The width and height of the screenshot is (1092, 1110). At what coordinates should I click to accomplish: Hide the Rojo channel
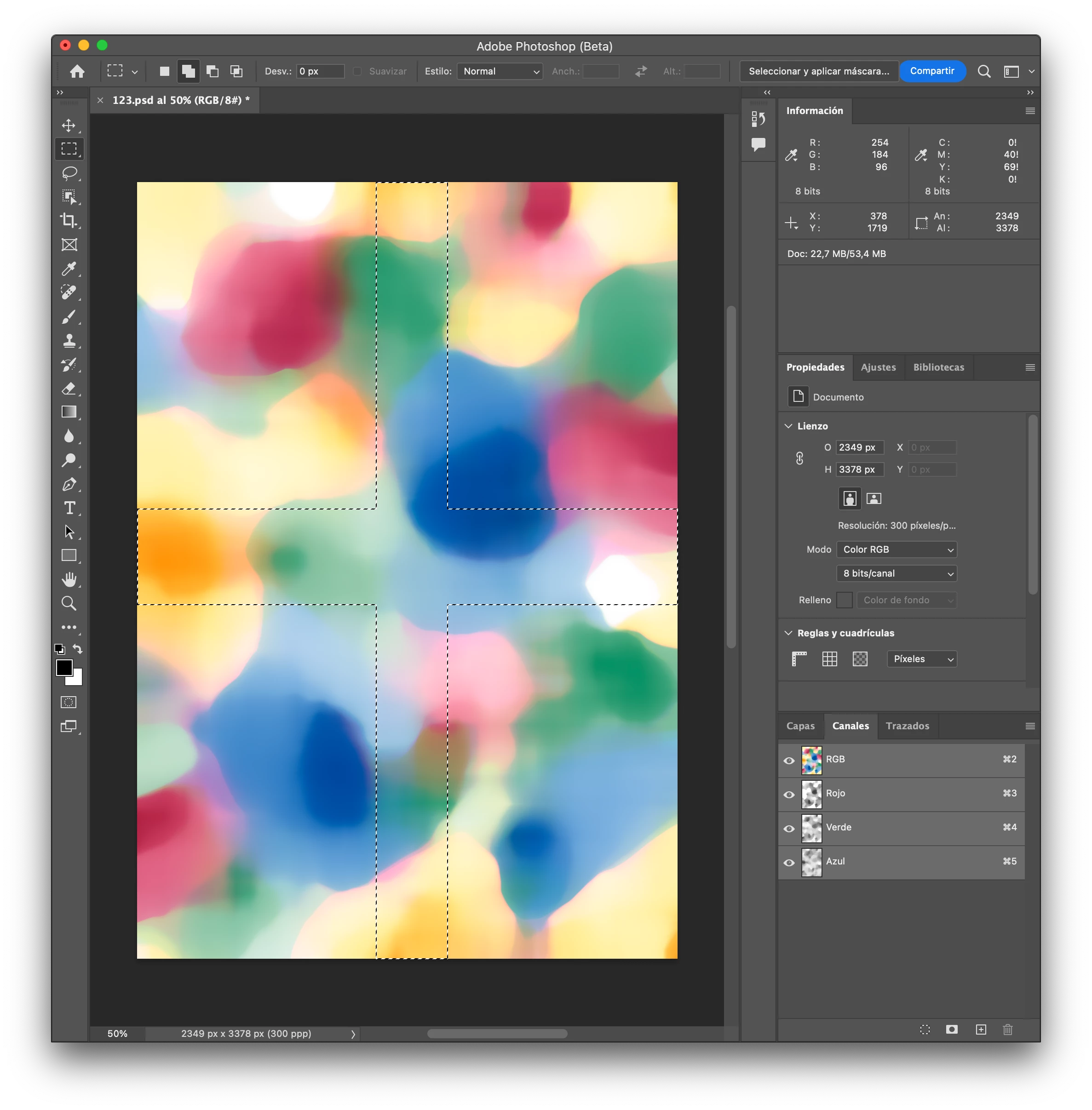click(x=788, y=795)
